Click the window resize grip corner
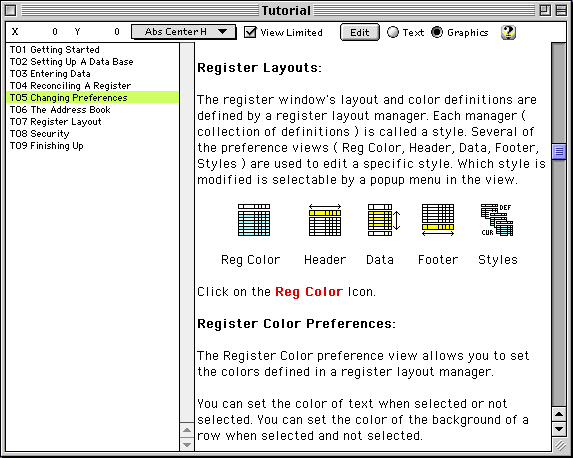Screen dimensions: 573x458 click(559, 445)
